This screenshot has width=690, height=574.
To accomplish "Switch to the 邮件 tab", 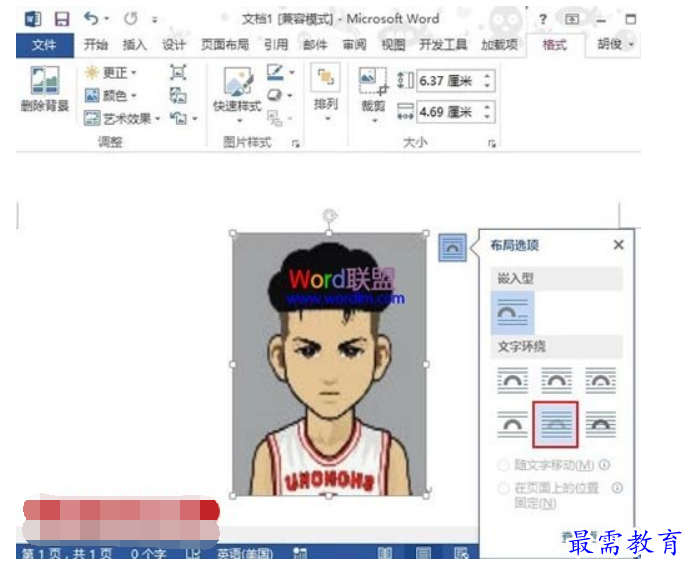I will coord(315,44).
